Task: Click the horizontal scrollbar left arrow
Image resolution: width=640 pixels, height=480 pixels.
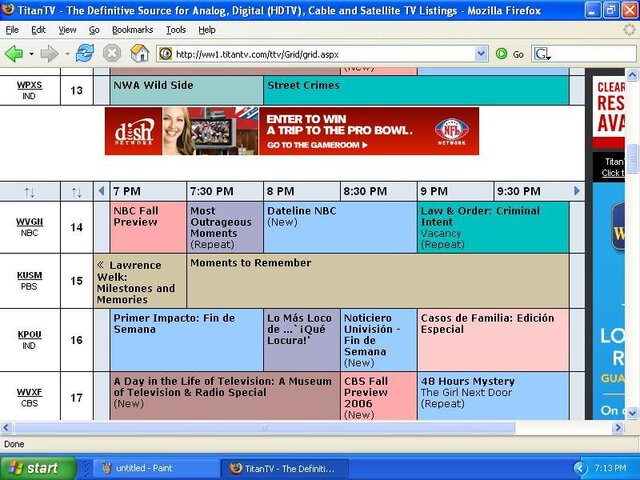Action: [x=6, y=427]
